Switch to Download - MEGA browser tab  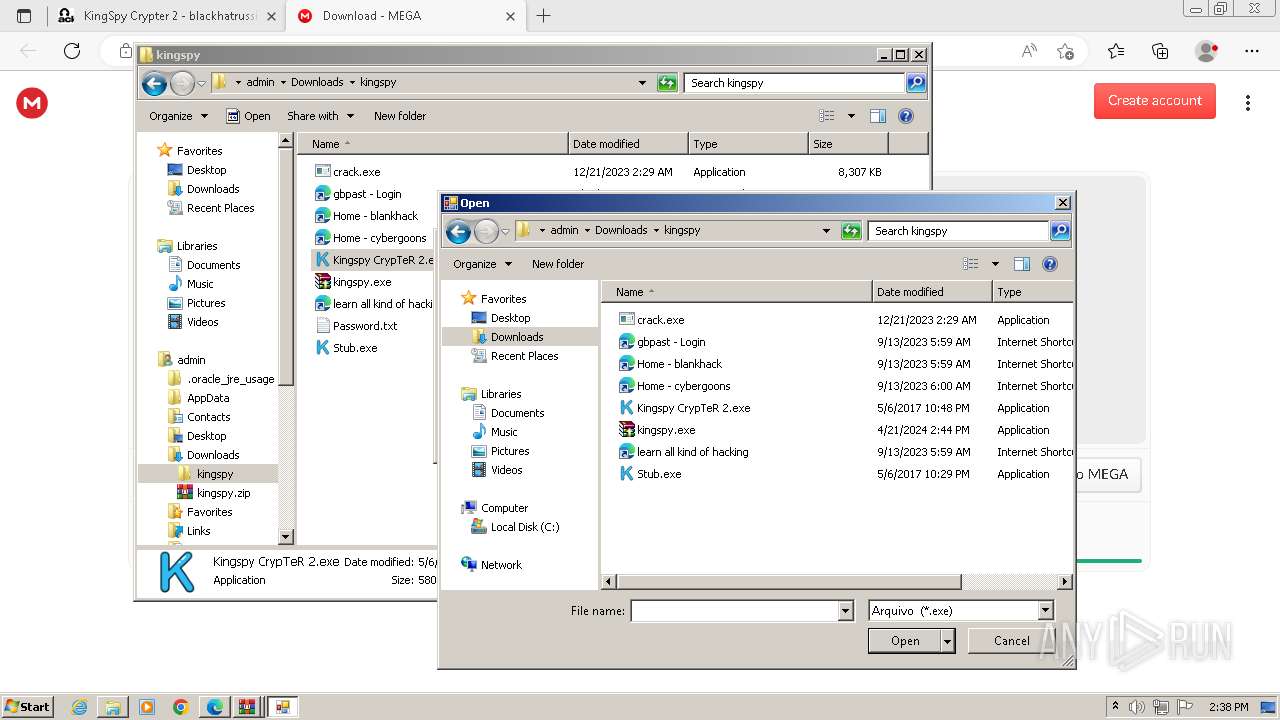(x=404, y=16)
